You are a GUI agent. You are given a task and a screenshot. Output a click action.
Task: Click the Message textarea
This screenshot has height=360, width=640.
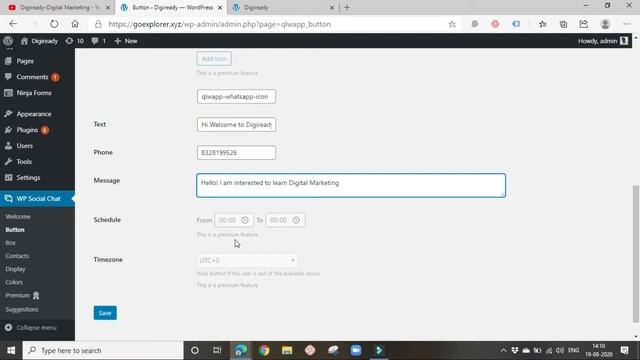[351, 185]
